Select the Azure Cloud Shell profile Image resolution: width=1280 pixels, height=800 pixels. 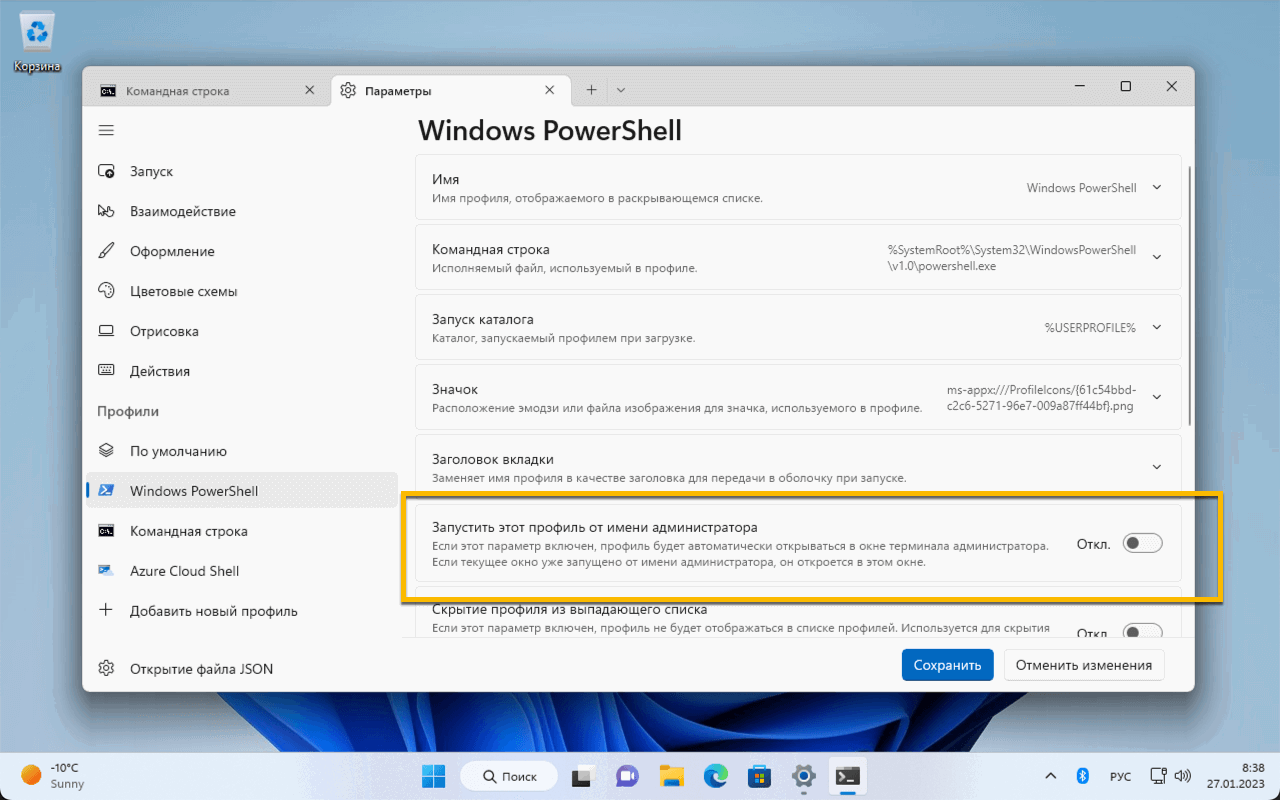coord(242,571)
